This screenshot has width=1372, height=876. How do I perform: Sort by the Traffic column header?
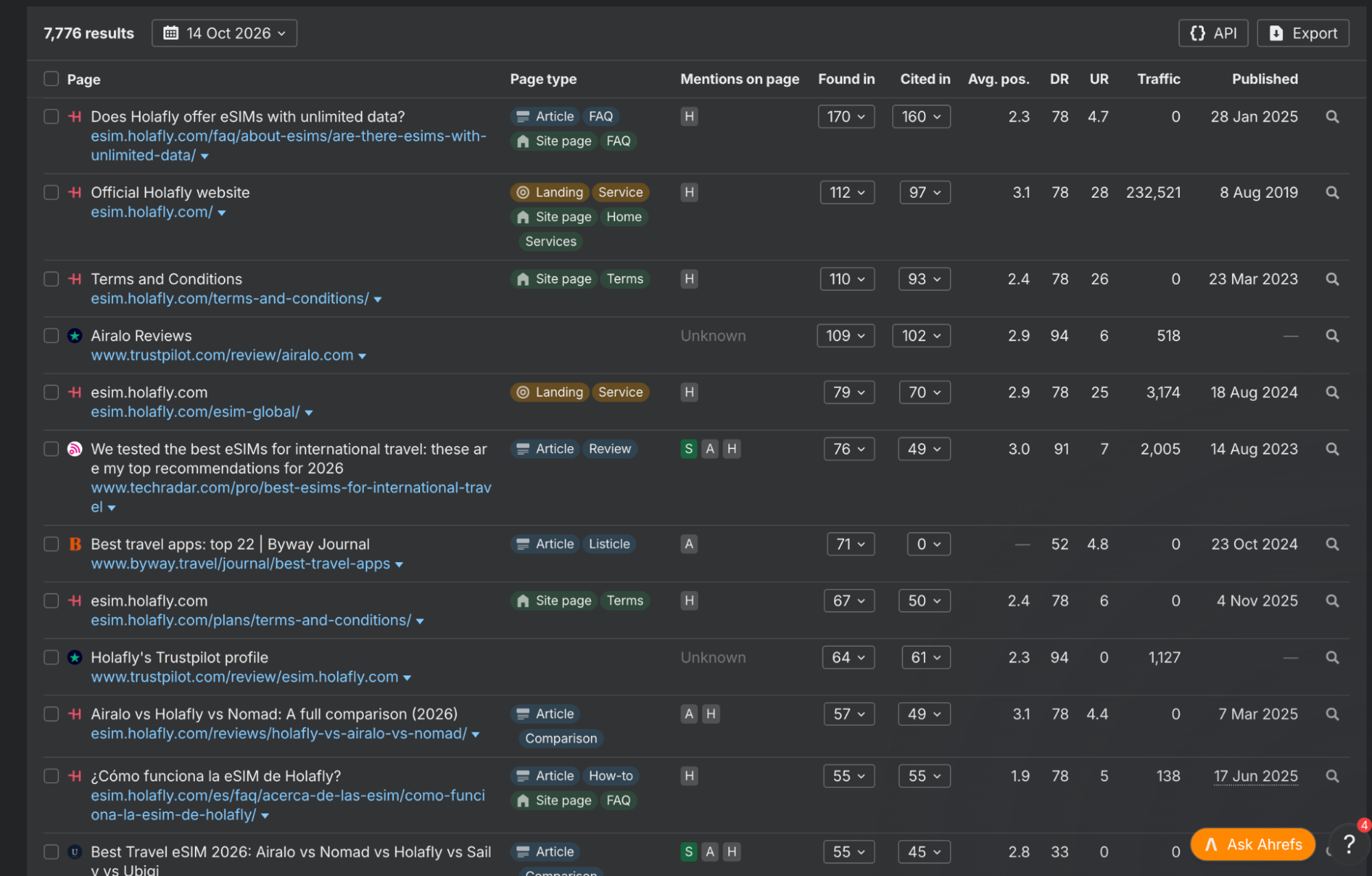click(x=1159, y=79)
